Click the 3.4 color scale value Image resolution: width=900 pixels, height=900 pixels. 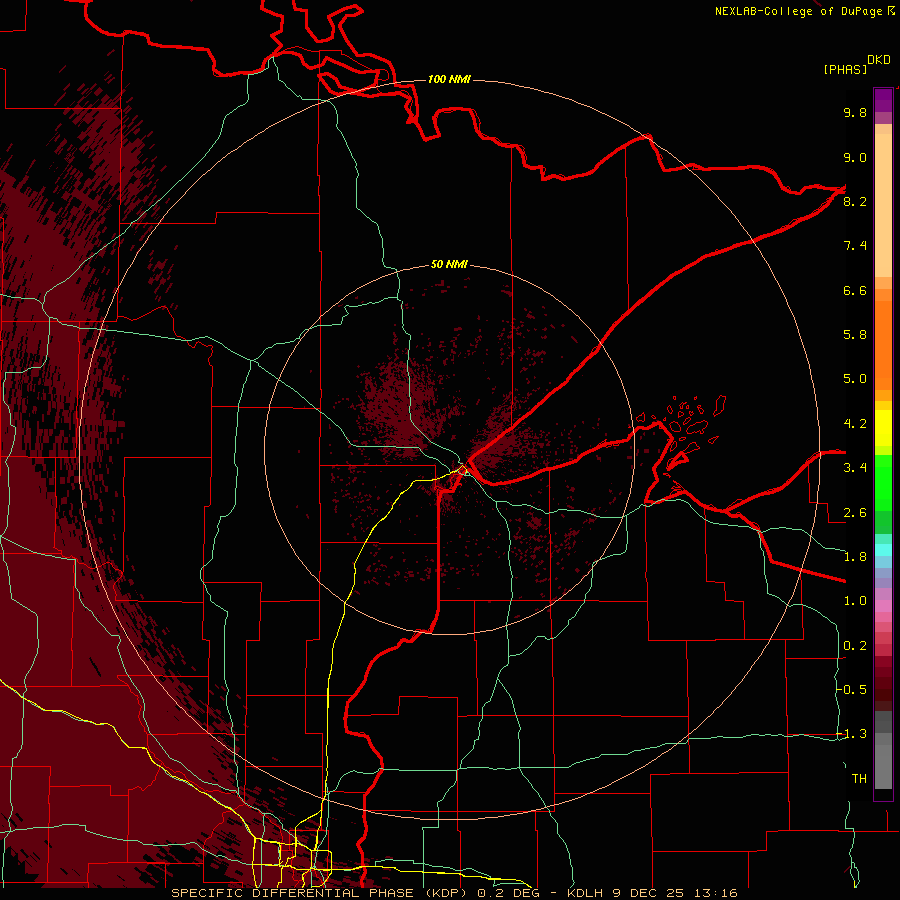click(x=855, y=468)
